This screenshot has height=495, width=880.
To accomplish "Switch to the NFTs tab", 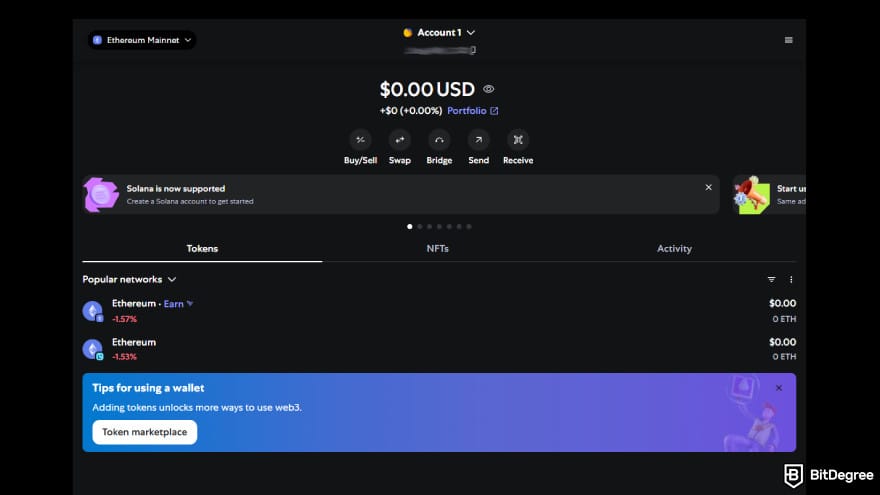I will 438,249.
